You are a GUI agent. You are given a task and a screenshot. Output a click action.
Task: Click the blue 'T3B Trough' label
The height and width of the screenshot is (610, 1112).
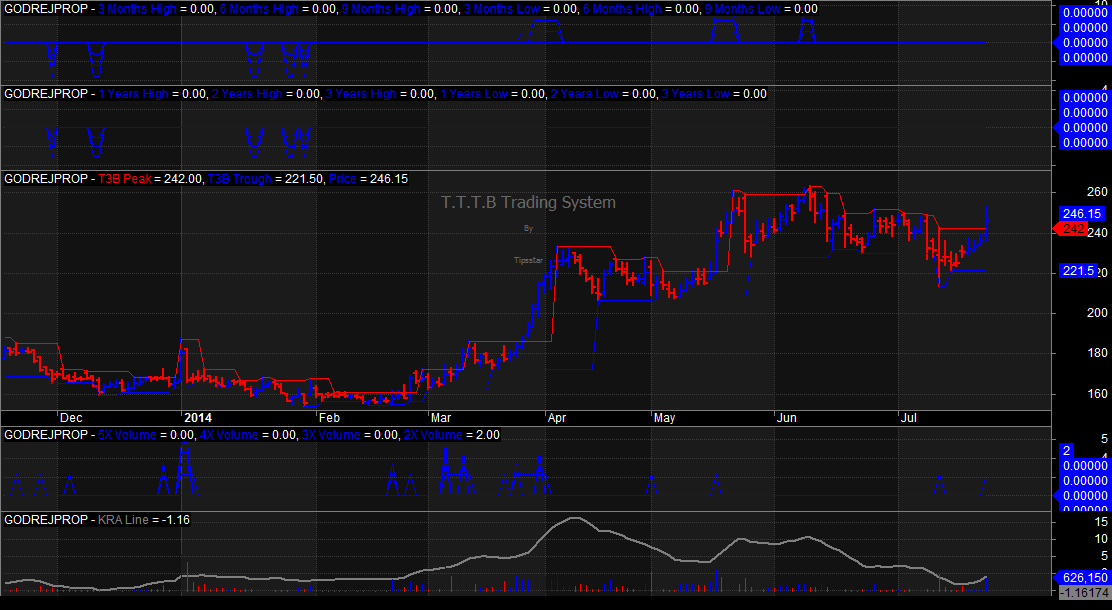tap(239, 179)
